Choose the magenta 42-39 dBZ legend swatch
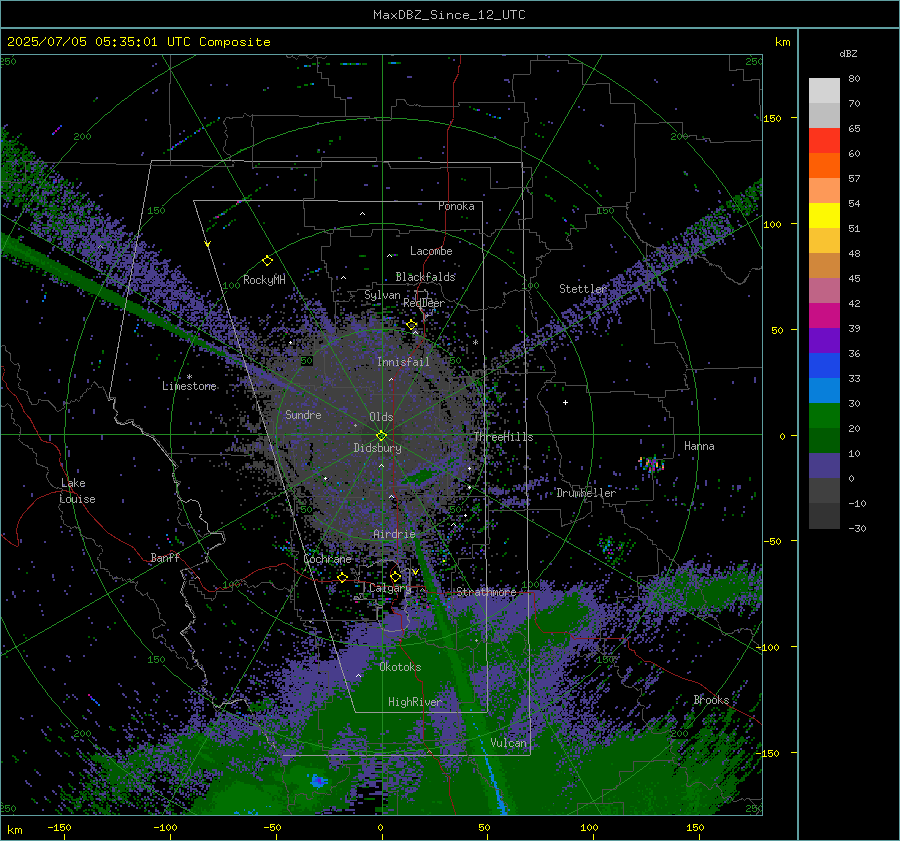Image resolution: width=900 pixels, height=841 pixels. (824, 316)
